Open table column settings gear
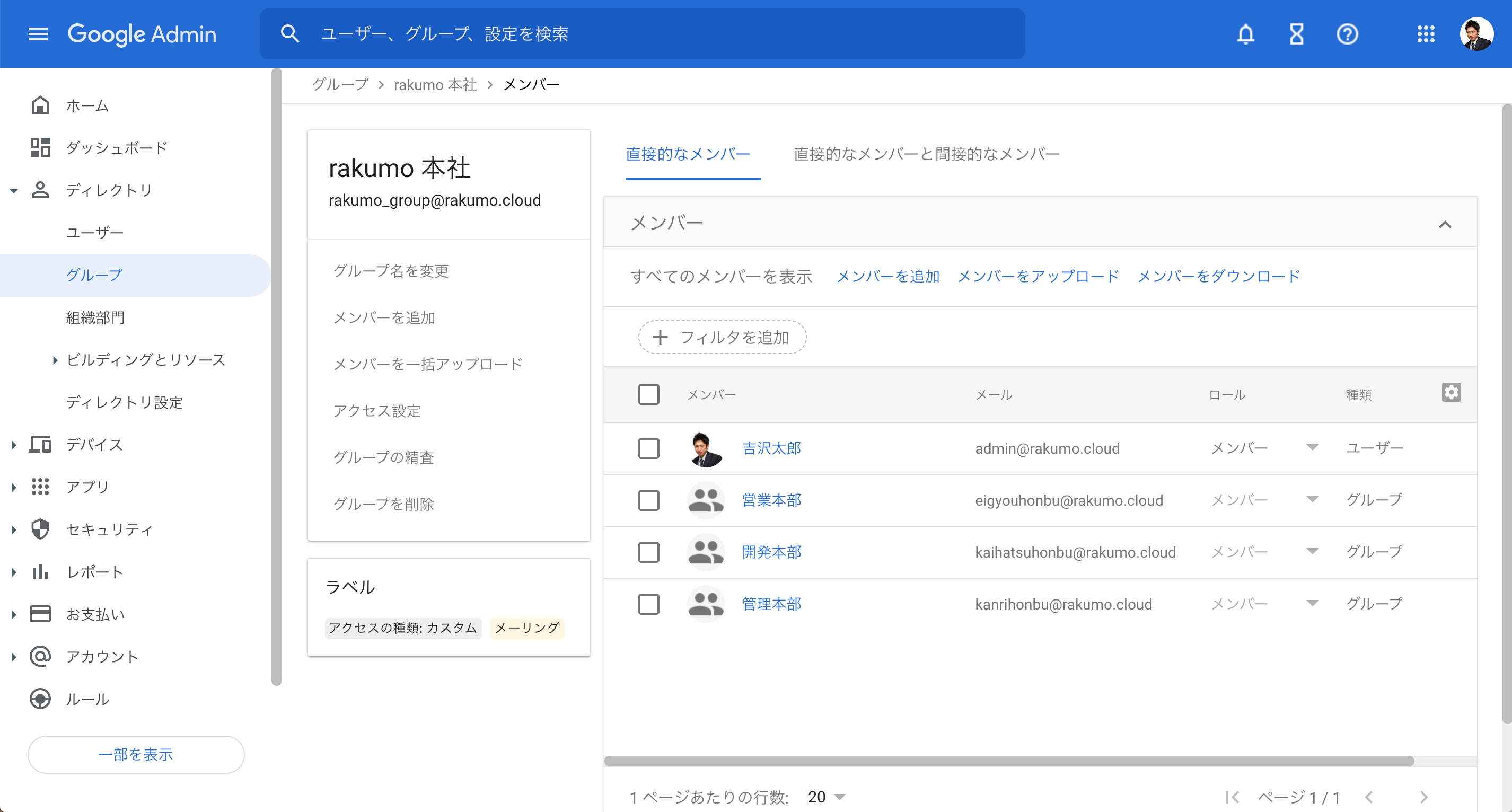 pos(1451,392)
